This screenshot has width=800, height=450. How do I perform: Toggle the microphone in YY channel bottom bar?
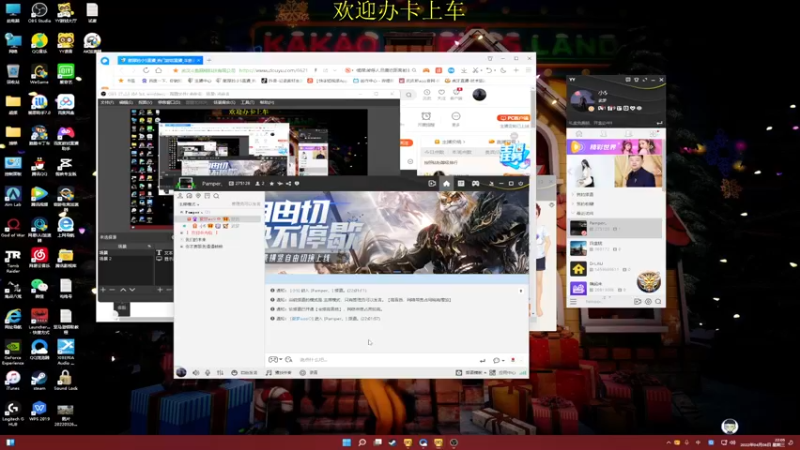click(208, 373)
